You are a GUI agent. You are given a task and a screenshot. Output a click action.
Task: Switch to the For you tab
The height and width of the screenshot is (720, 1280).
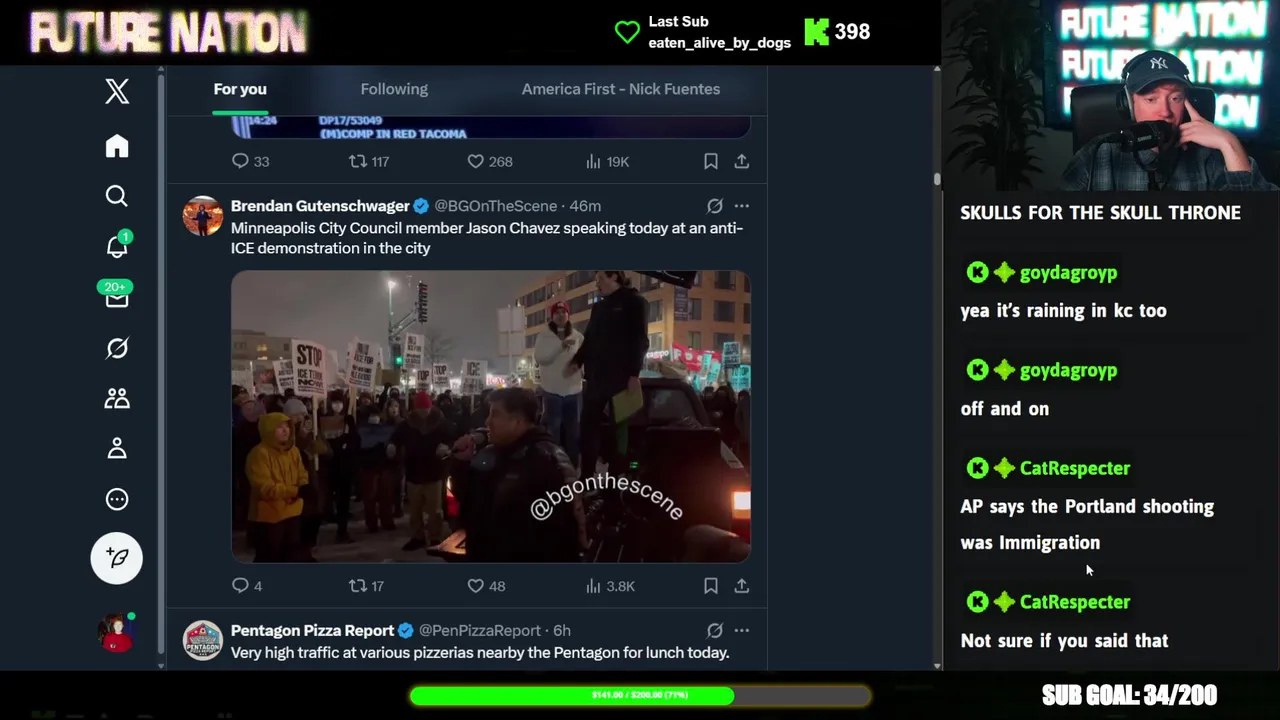[x=240, y=89]
